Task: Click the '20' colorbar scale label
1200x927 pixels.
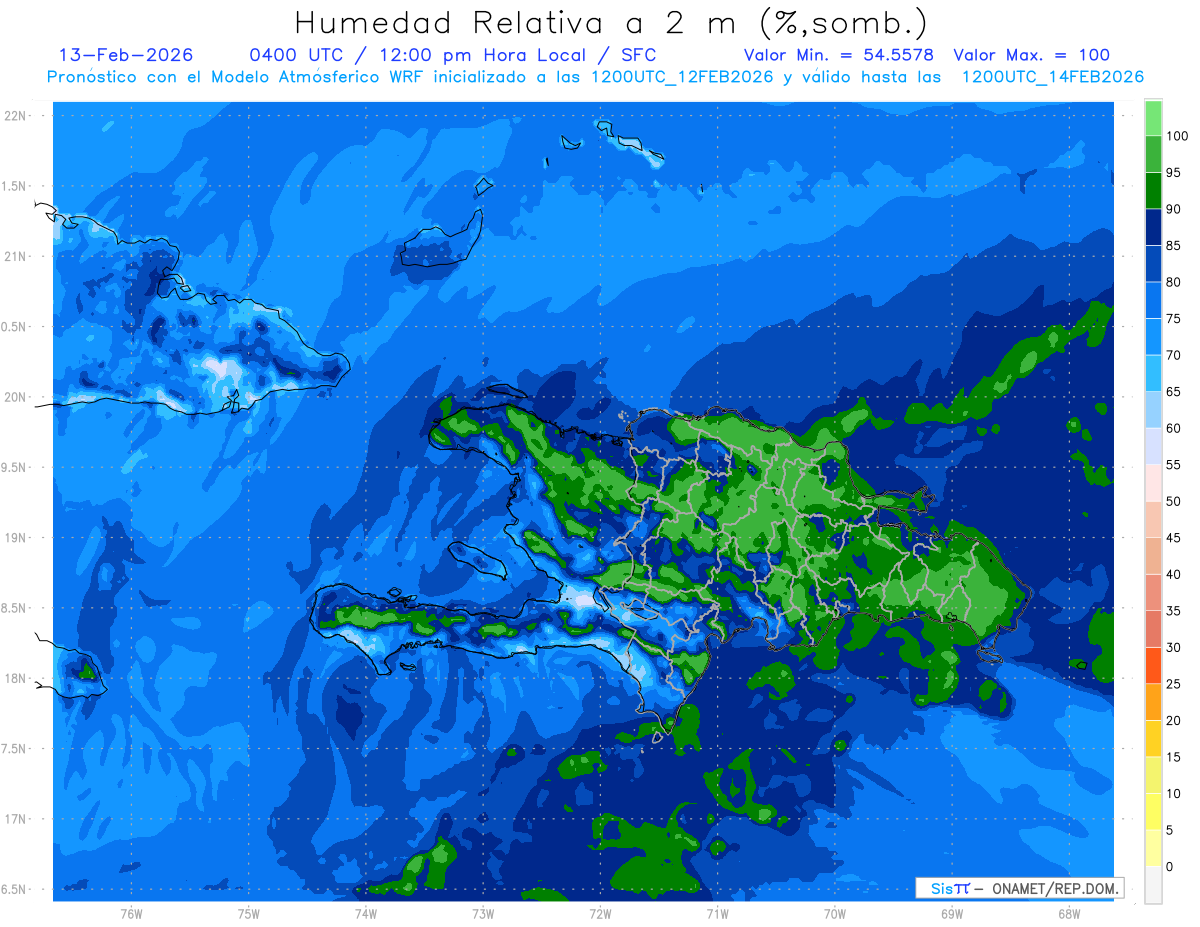Action: (1174, 720)
